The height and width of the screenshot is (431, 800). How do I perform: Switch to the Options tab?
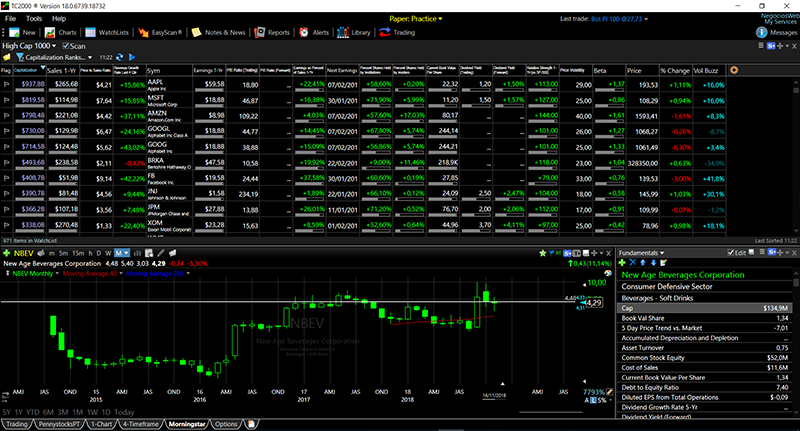click(226, 424)
